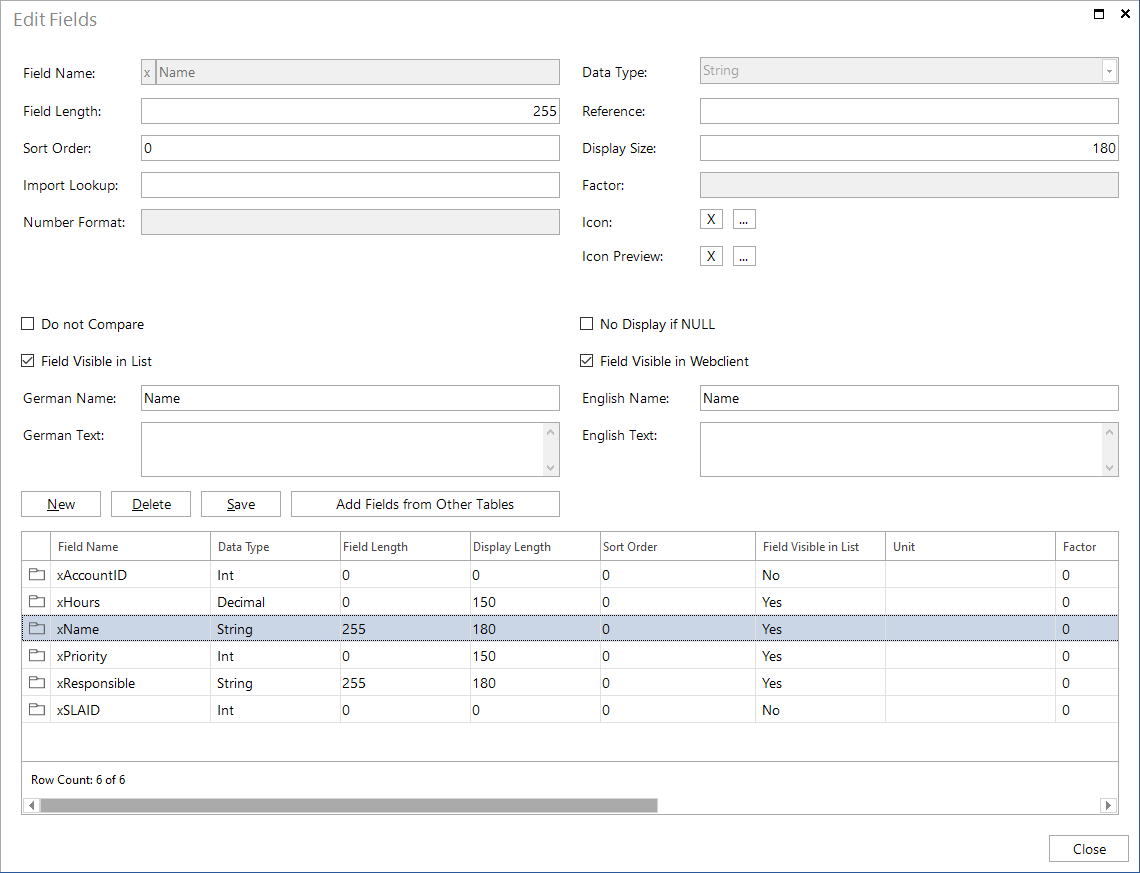Enable the Do not Compare checkbox
Screen dimensions: 1140x873
(27, 324)
